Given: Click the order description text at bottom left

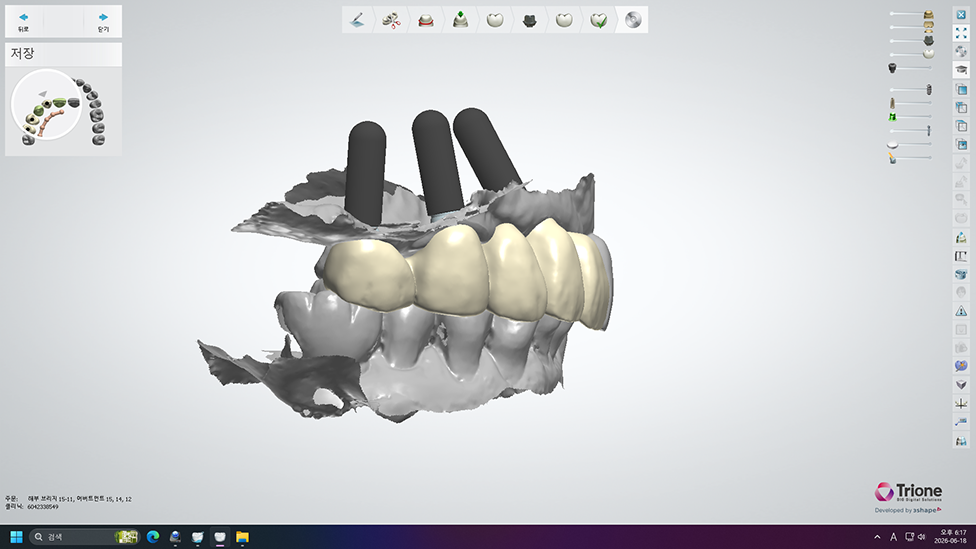Looking at the screenshot, I should [x=80, y=499].
